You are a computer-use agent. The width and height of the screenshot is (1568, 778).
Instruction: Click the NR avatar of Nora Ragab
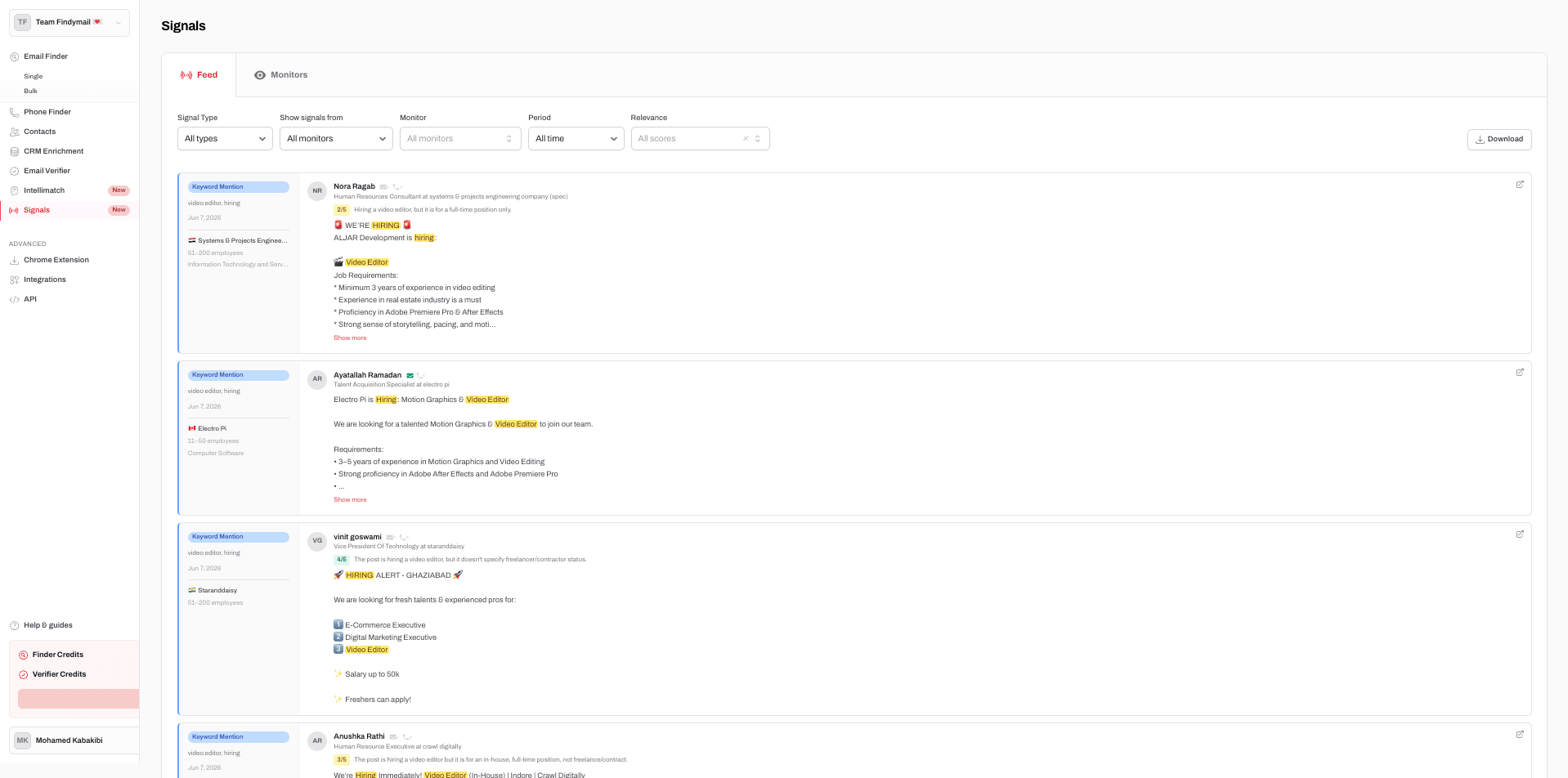(x=317, y=191)
